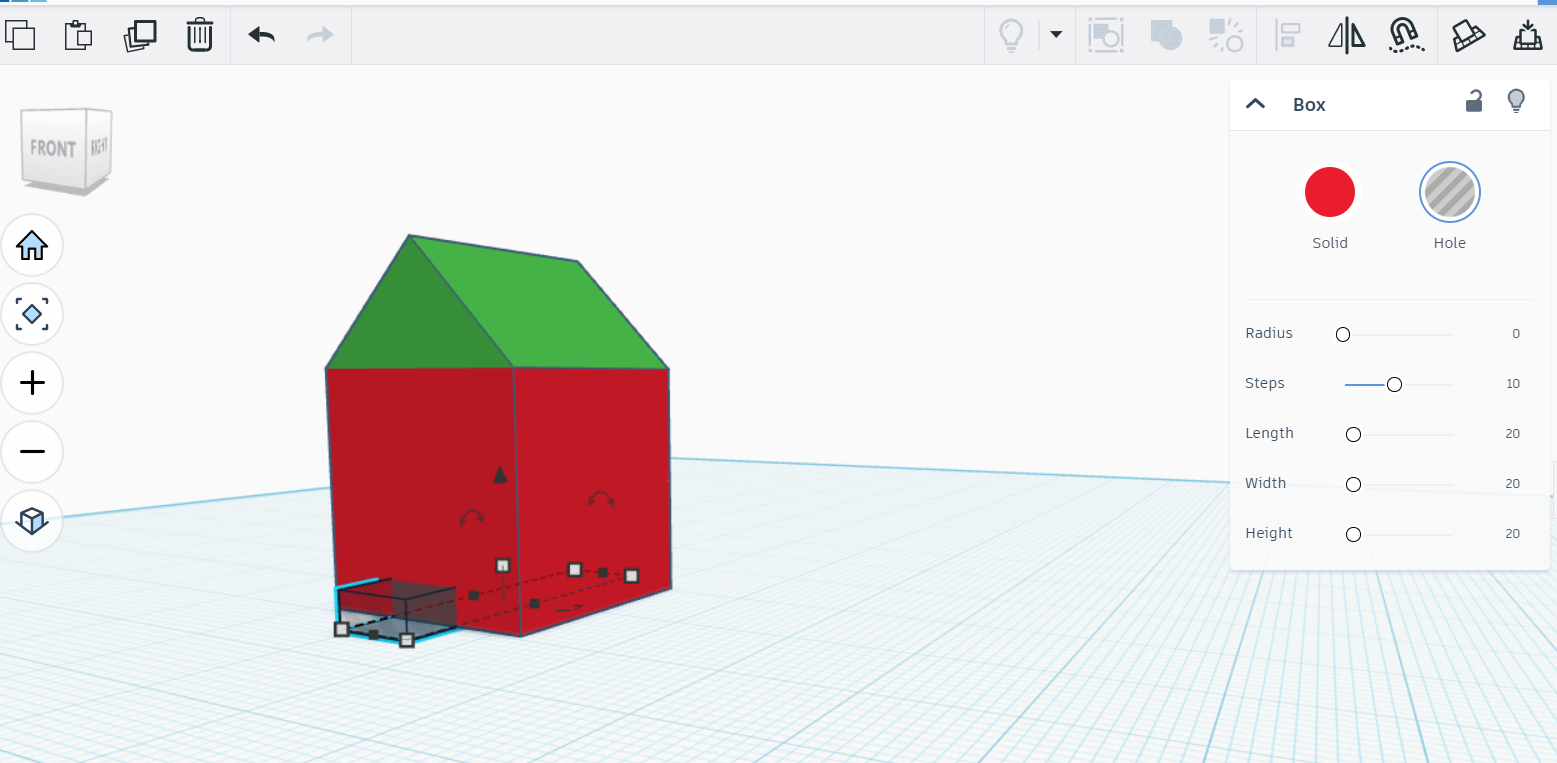Set the shape to Hole
This screenshot has width=1557, height=763.
click(x=1449, y=192)
